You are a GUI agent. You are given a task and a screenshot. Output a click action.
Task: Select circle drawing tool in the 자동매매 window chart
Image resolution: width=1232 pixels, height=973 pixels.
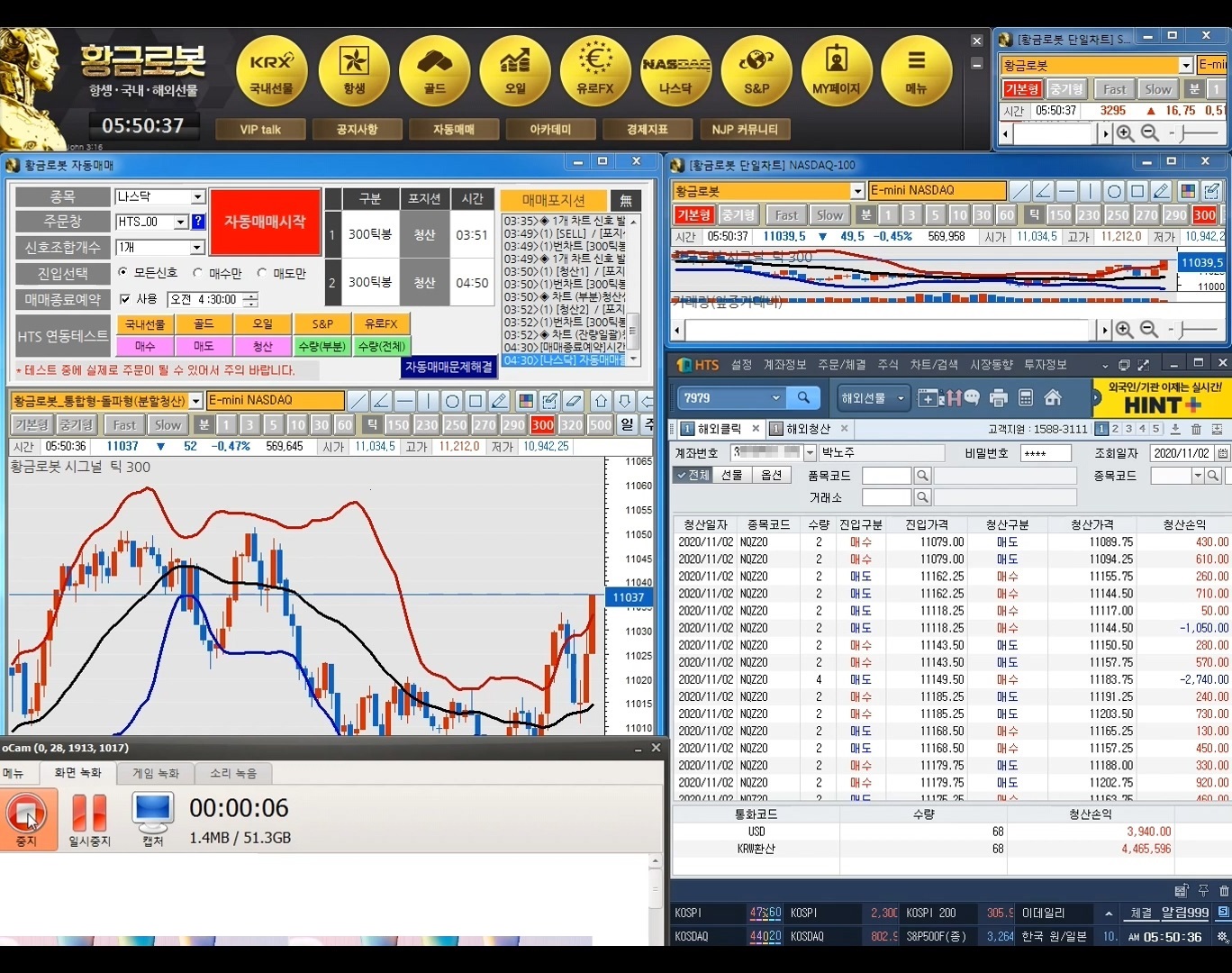click(x=452, y=401)
